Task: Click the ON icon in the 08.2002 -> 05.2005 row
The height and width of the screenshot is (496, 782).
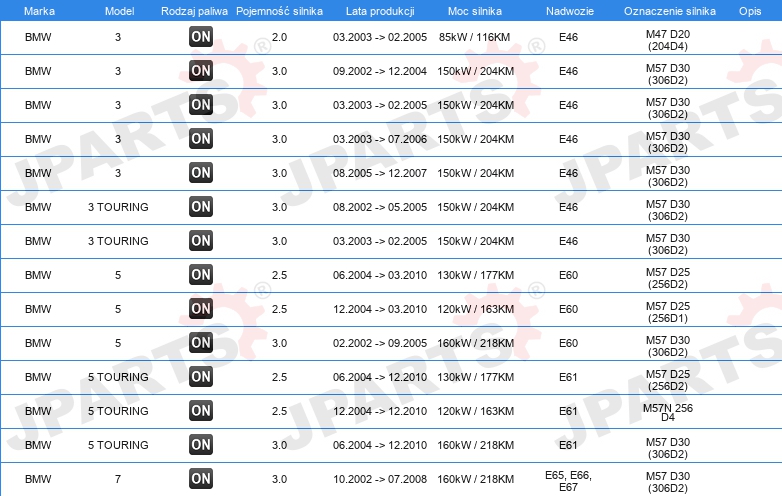Action: (201, 207)
